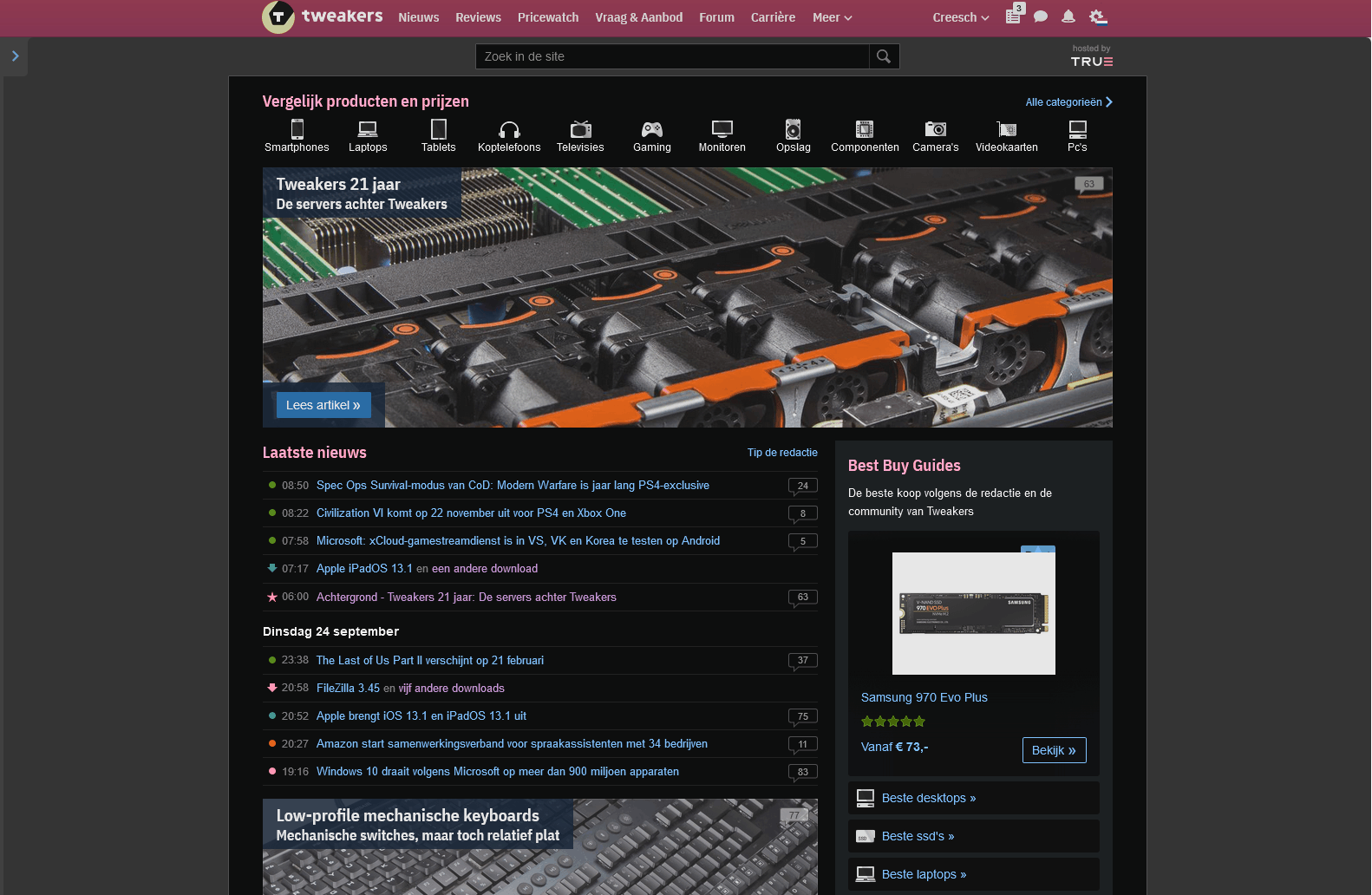The height and width of the screenshot is (895, 1372).
Task: Open the Forum menu item
Action: [717, 17]
